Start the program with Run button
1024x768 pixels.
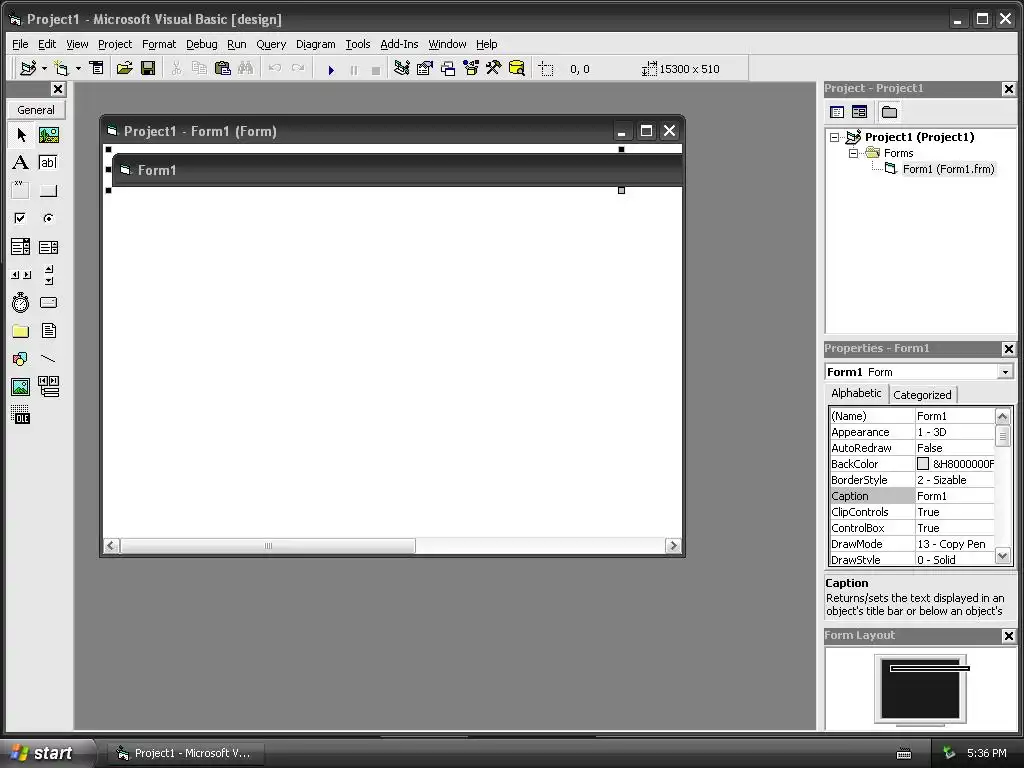[x=331, y=69]
